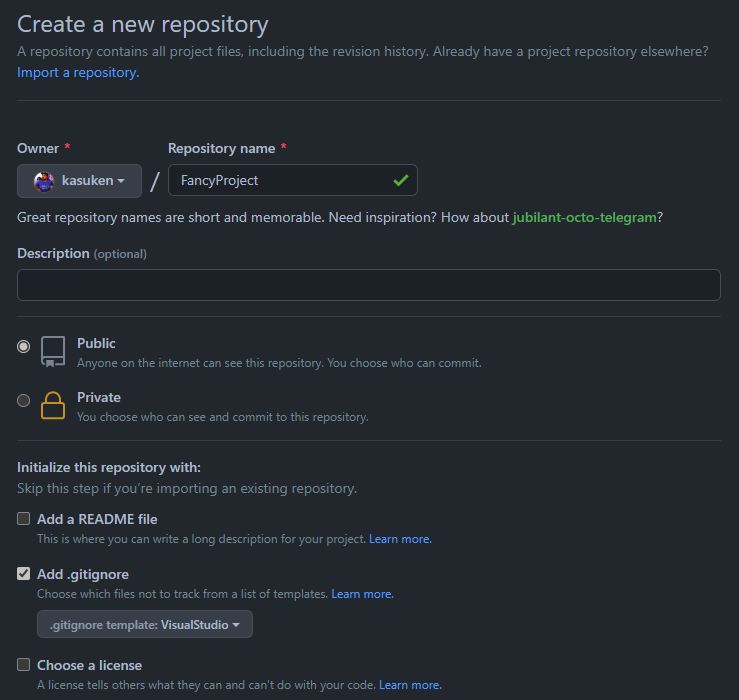Click the Choose a license label
739x700 pixels.
[x=89, y=665]
